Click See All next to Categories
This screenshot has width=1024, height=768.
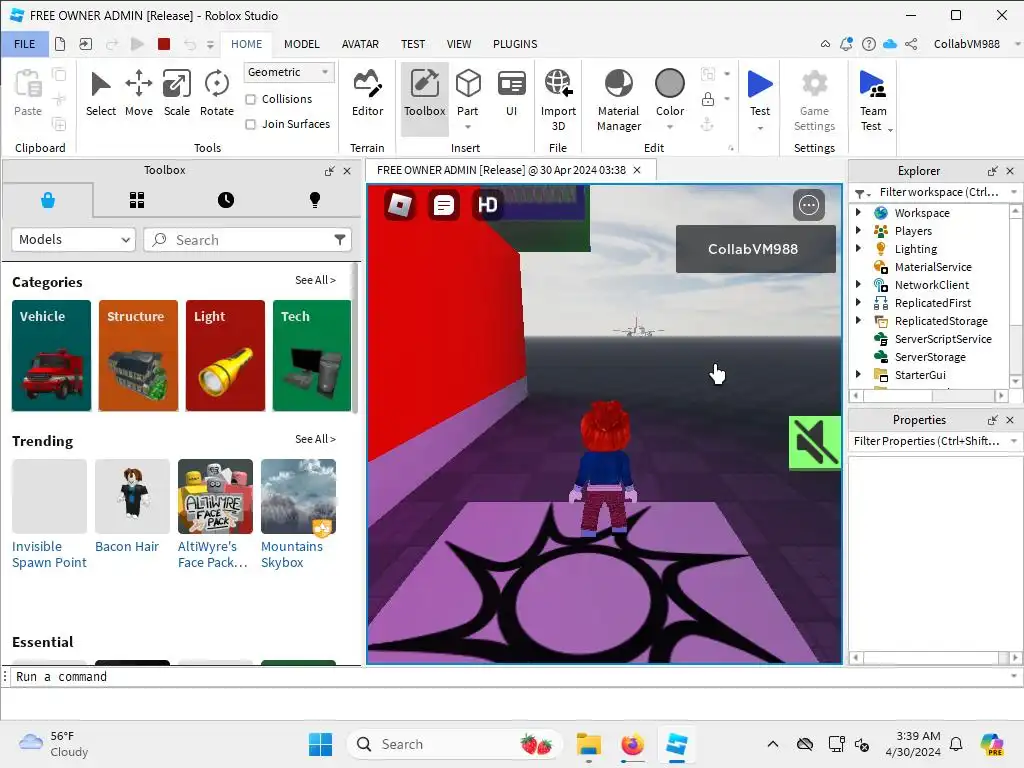[x=315, y=280]
